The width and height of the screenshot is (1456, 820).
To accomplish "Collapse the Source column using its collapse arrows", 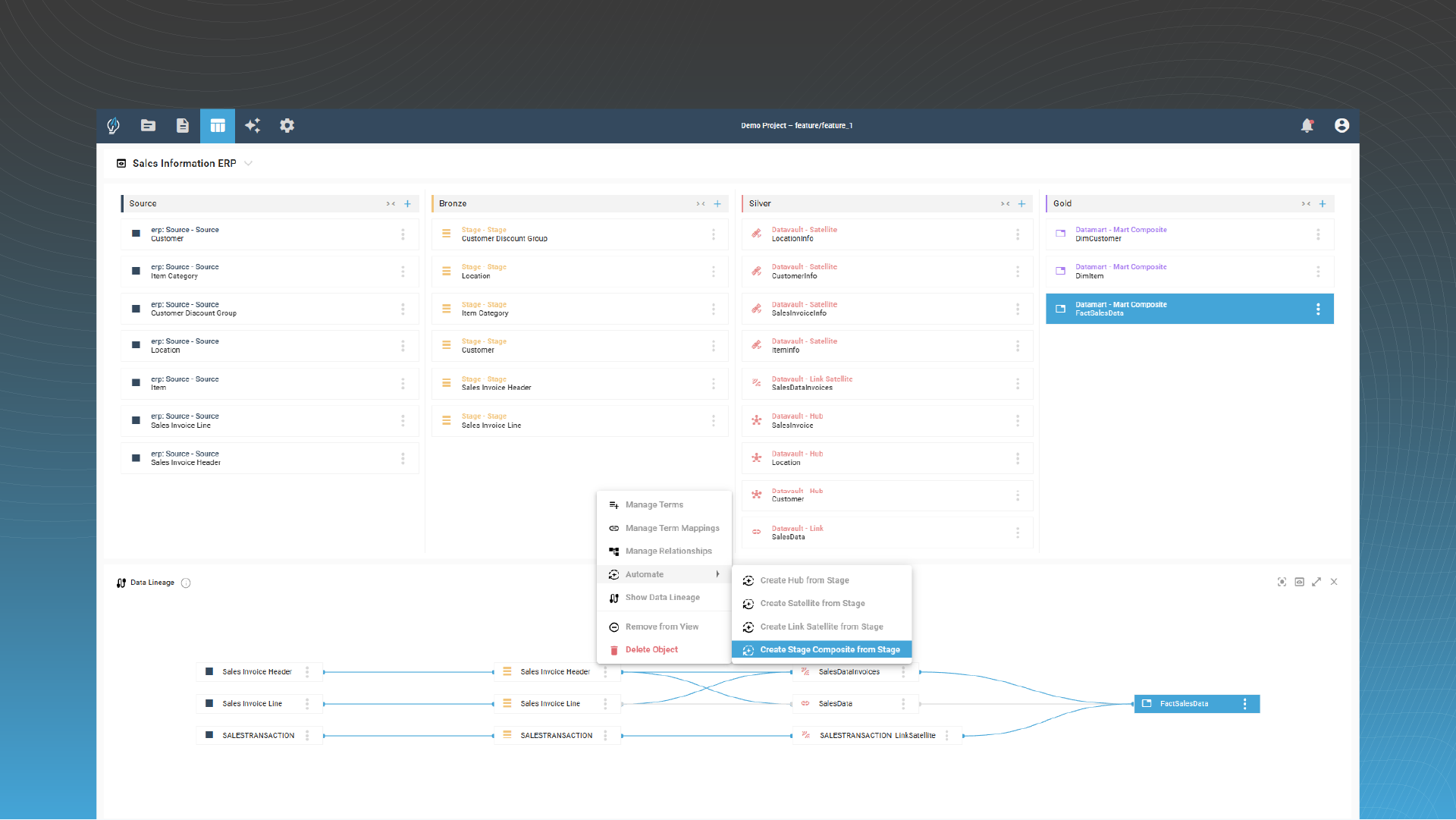I will (x=392, y=204).
